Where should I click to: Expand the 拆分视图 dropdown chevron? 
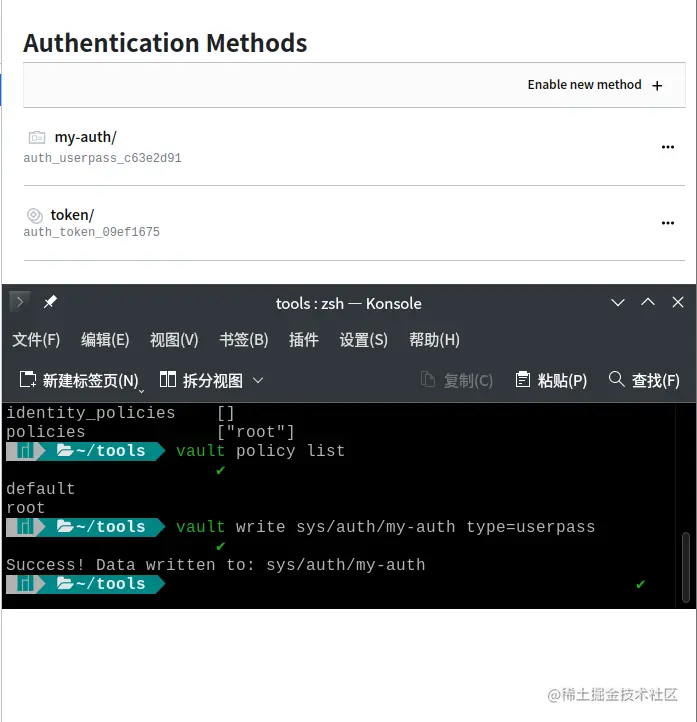point(258,381)
